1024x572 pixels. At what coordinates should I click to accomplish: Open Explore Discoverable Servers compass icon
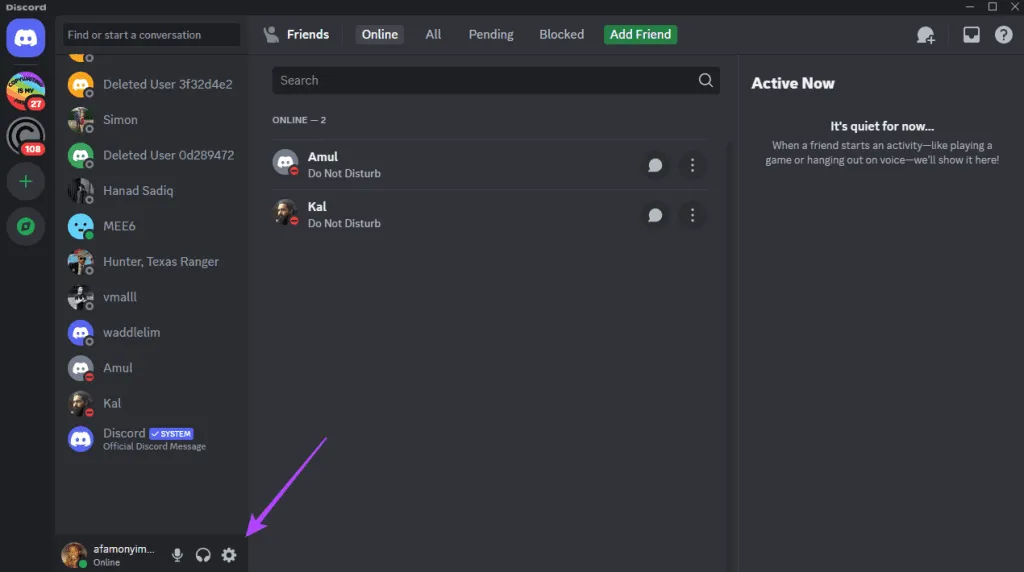(26, 227)
